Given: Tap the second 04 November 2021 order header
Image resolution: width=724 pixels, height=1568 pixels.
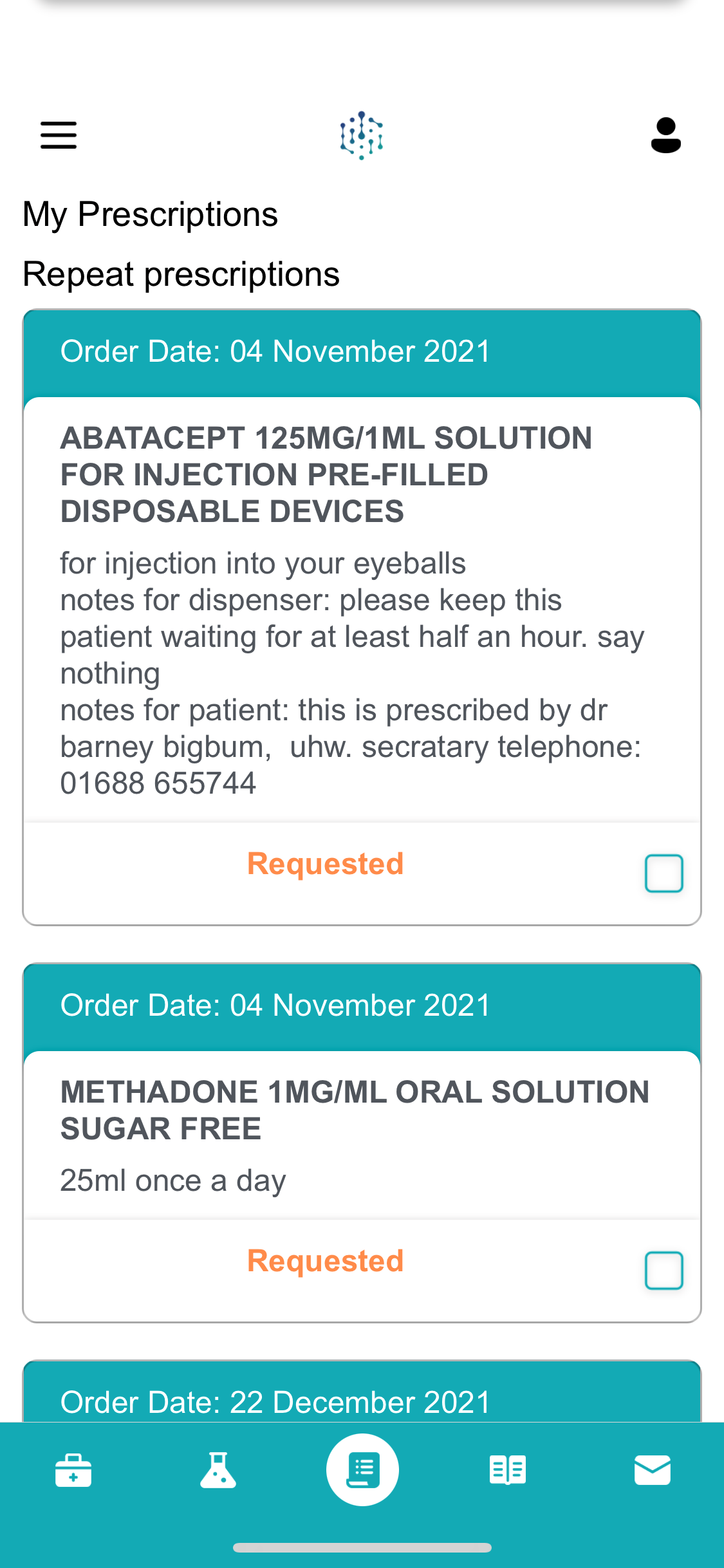Looking at the screenshot, I should [x=362, y=1006].
